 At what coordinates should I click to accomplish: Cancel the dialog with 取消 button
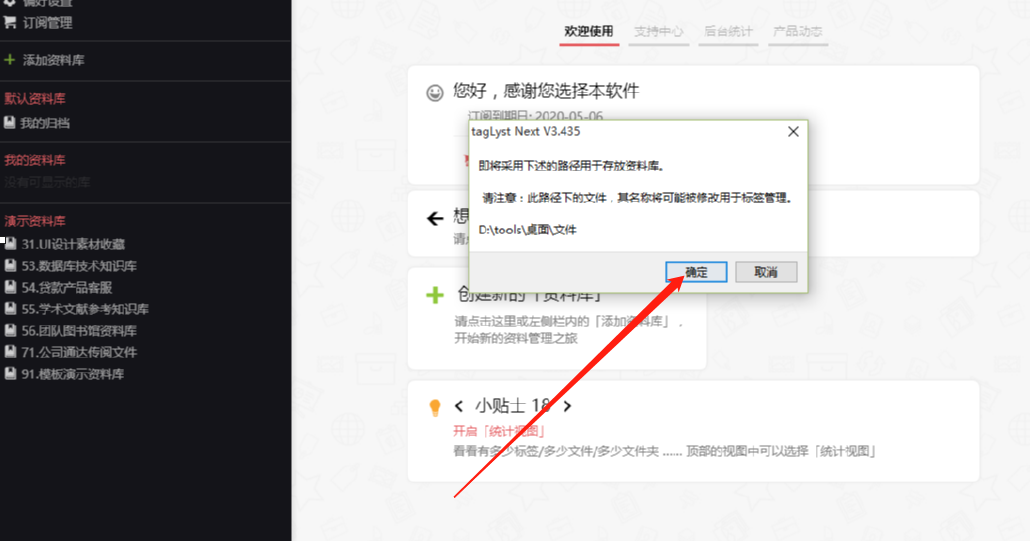pyautogui.click(x=766, y=272)
